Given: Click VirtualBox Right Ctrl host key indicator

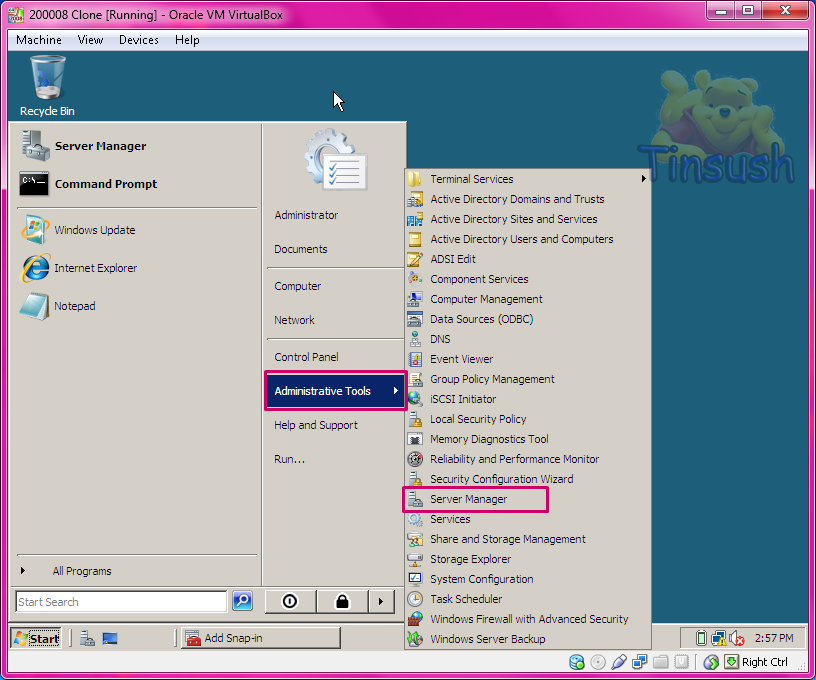Looking at the screenshot, I should (x=764, y=662).
